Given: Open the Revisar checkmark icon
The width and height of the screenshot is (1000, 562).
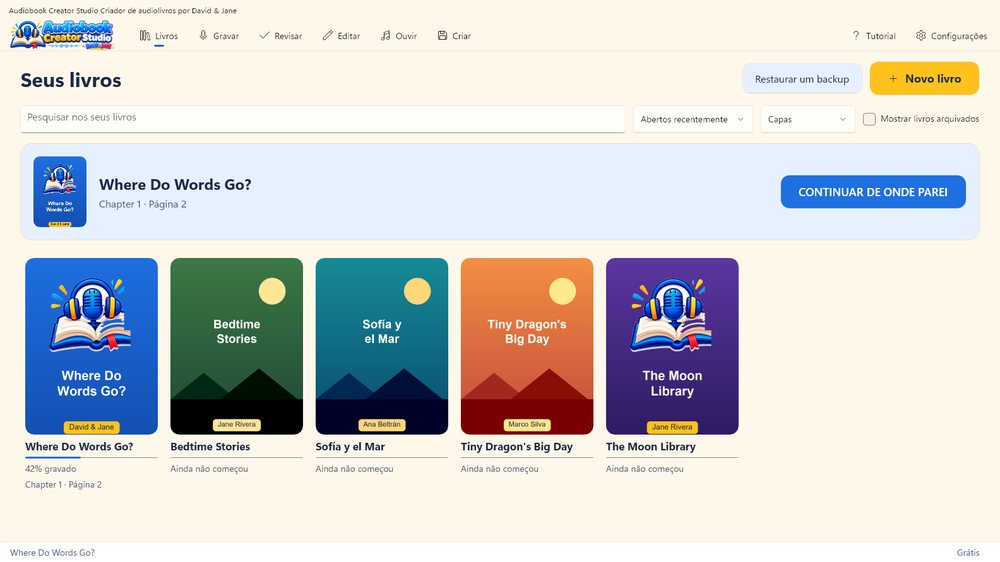Looking at the screenshot, I should pyautogui.click(x=264, y=36).
